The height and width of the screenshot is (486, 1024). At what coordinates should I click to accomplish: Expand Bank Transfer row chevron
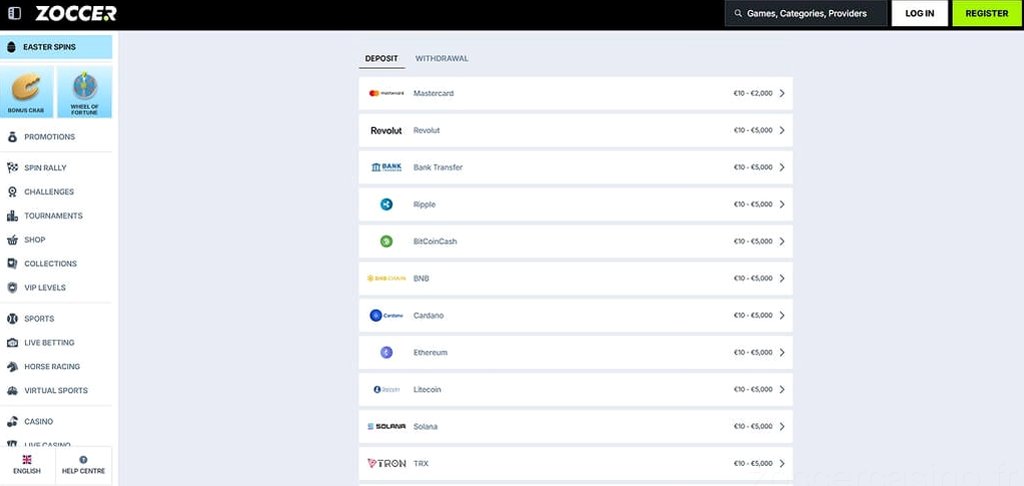tap(782, 167)
